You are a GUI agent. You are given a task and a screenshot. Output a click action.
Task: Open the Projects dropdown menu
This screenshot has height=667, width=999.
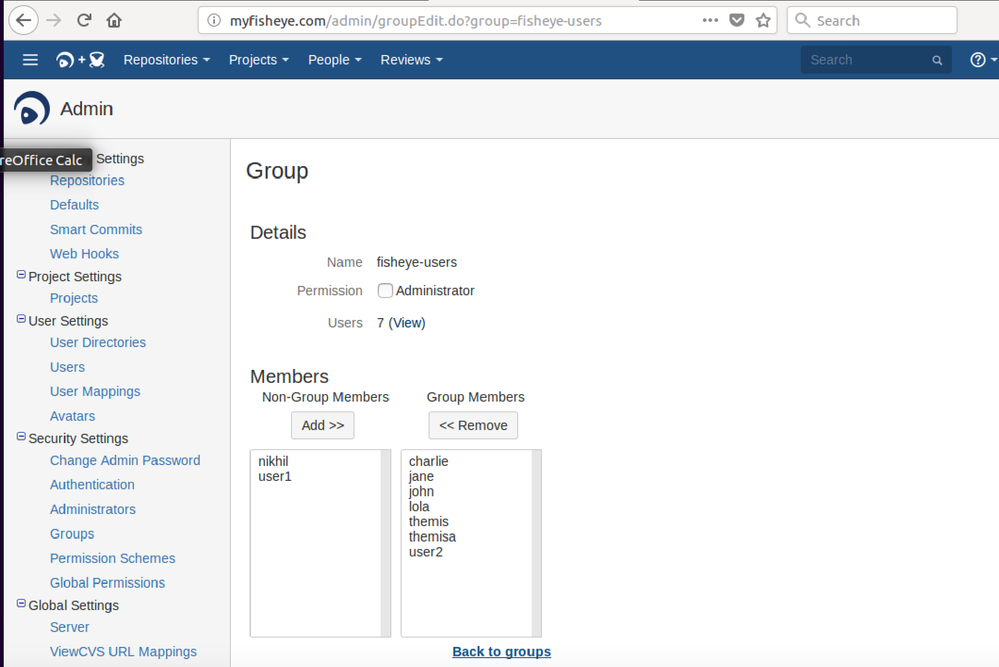259,60
